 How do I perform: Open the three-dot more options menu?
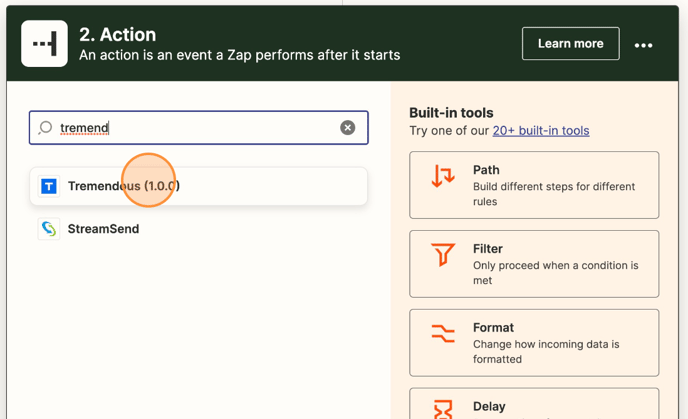[x=643, y=45]
